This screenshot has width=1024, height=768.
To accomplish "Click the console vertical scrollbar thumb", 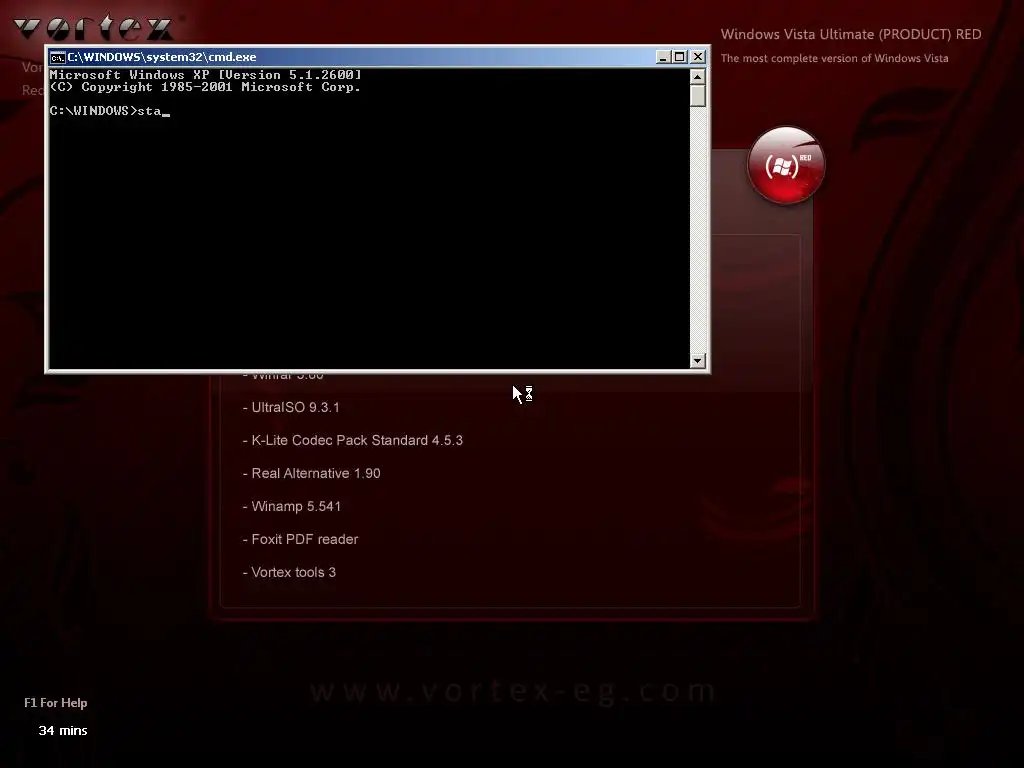I will (x=697, y=96).
